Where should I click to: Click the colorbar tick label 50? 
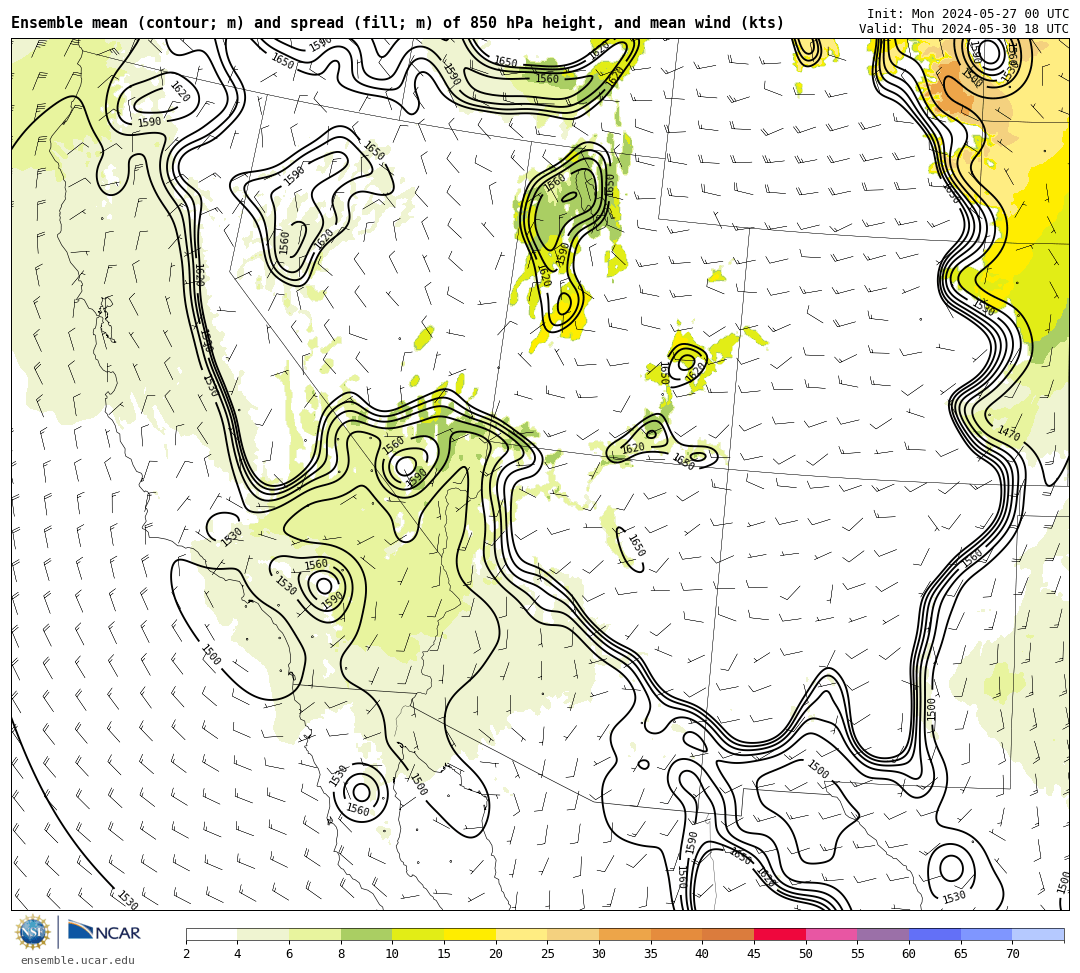pos(806,954)
